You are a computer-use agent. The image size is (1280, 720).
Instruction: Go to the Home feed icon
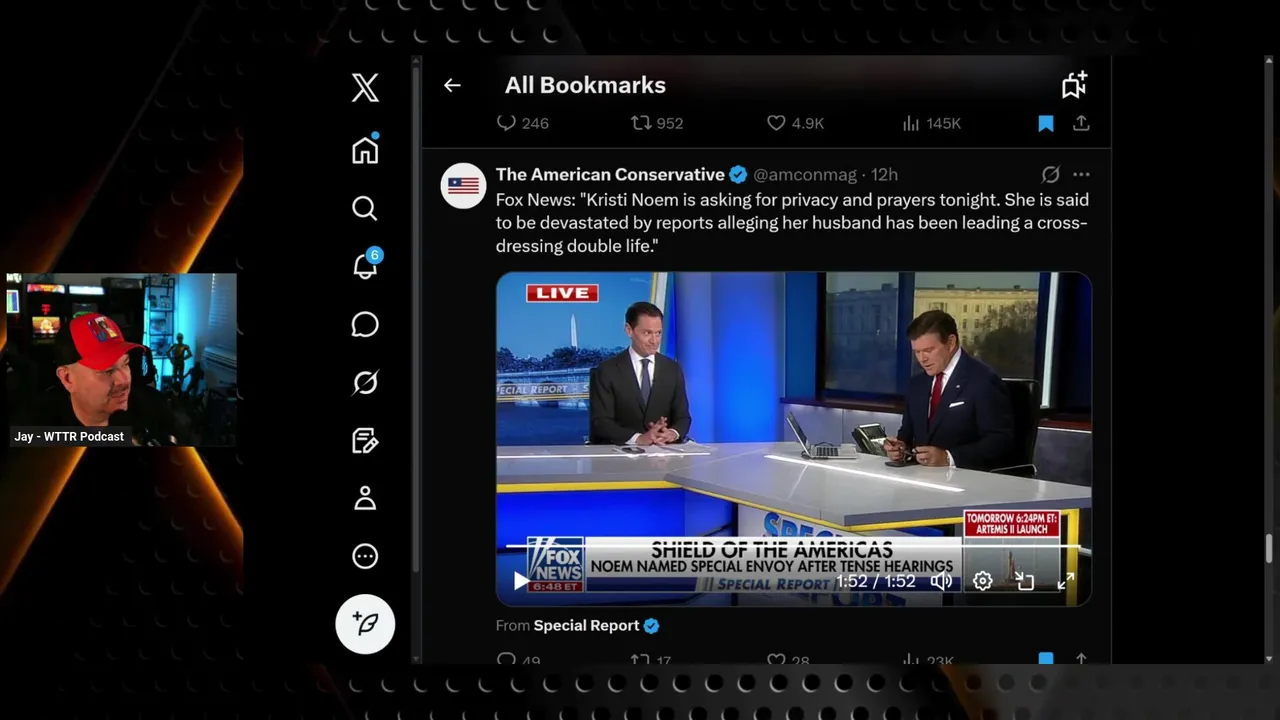click(x=365, y=150)
